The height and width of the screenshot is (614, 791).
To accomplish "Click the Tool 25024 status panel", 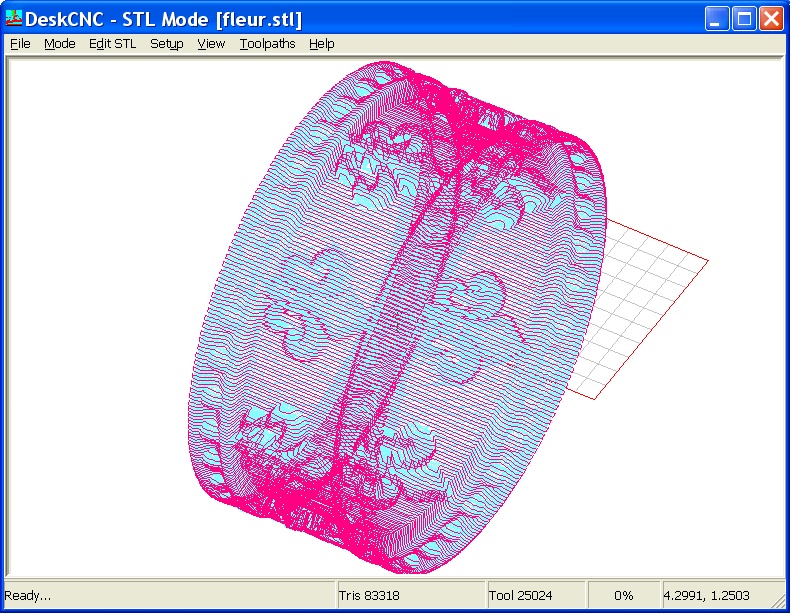I will coord(520,595).
